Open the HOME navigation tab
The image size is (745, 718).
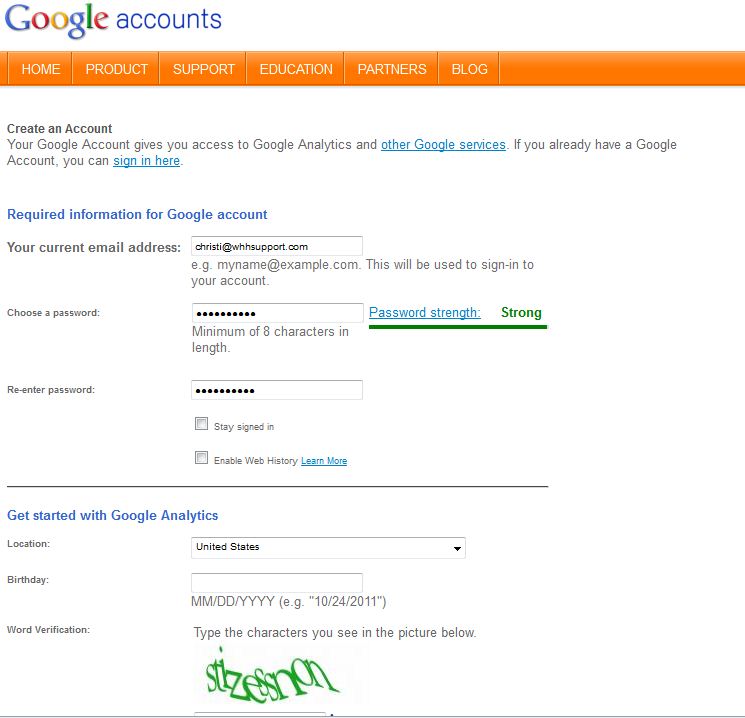click(x=41, y=69)
